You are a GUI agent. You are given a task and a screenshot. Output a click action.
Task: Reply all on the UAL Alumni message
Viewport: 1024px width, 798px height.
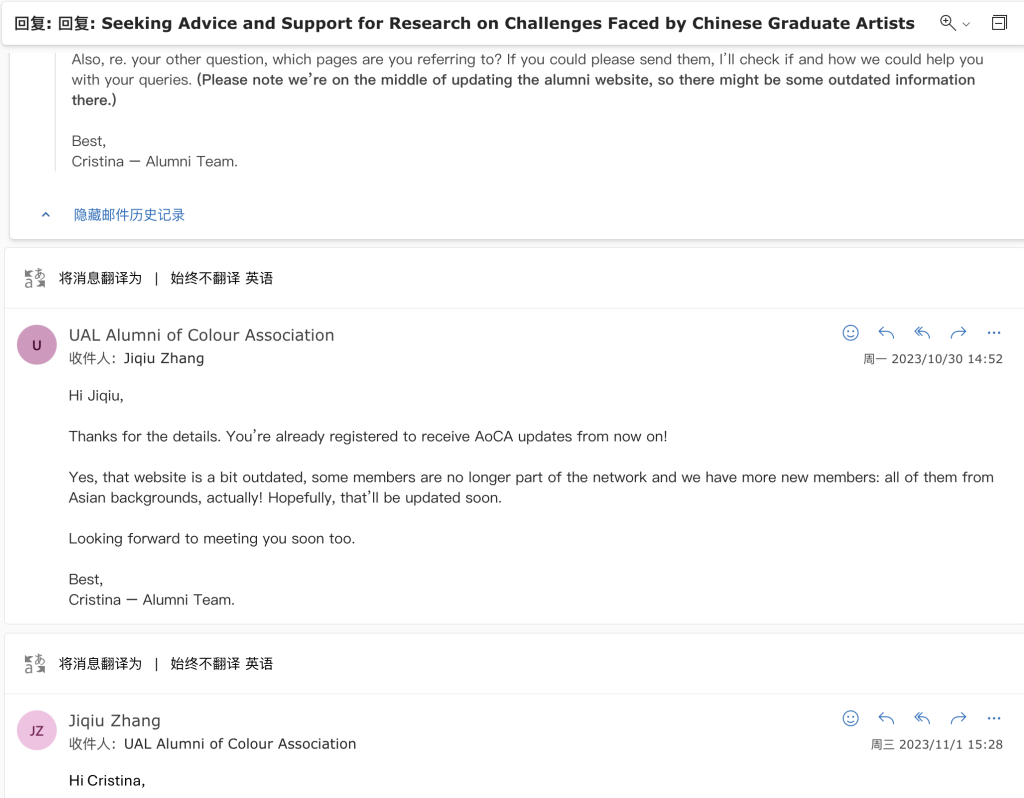tap(922, 333)
